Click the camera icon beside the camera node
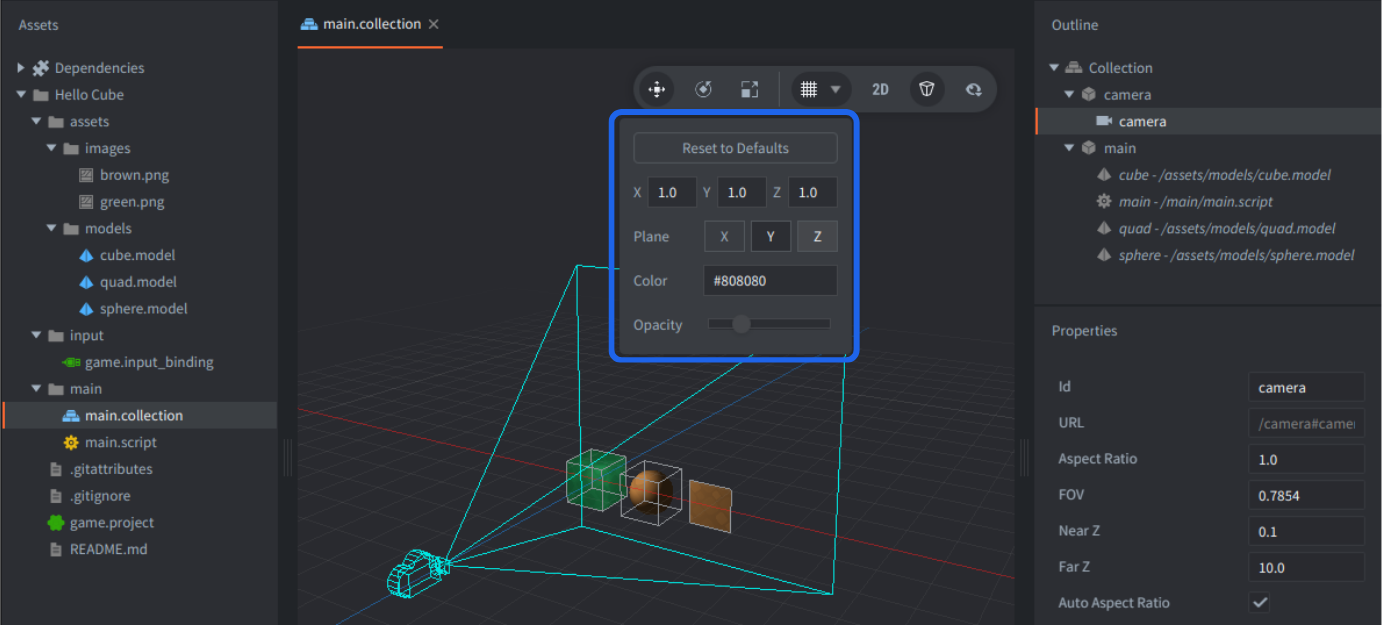 [1109, 121]
